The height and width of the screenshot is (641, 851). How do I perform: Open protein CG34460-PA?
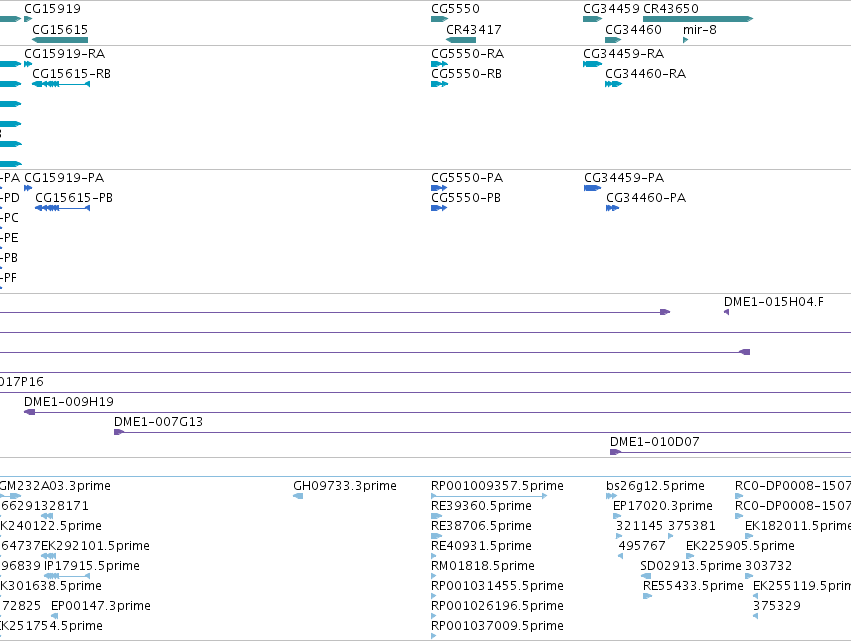coord(646,198)
